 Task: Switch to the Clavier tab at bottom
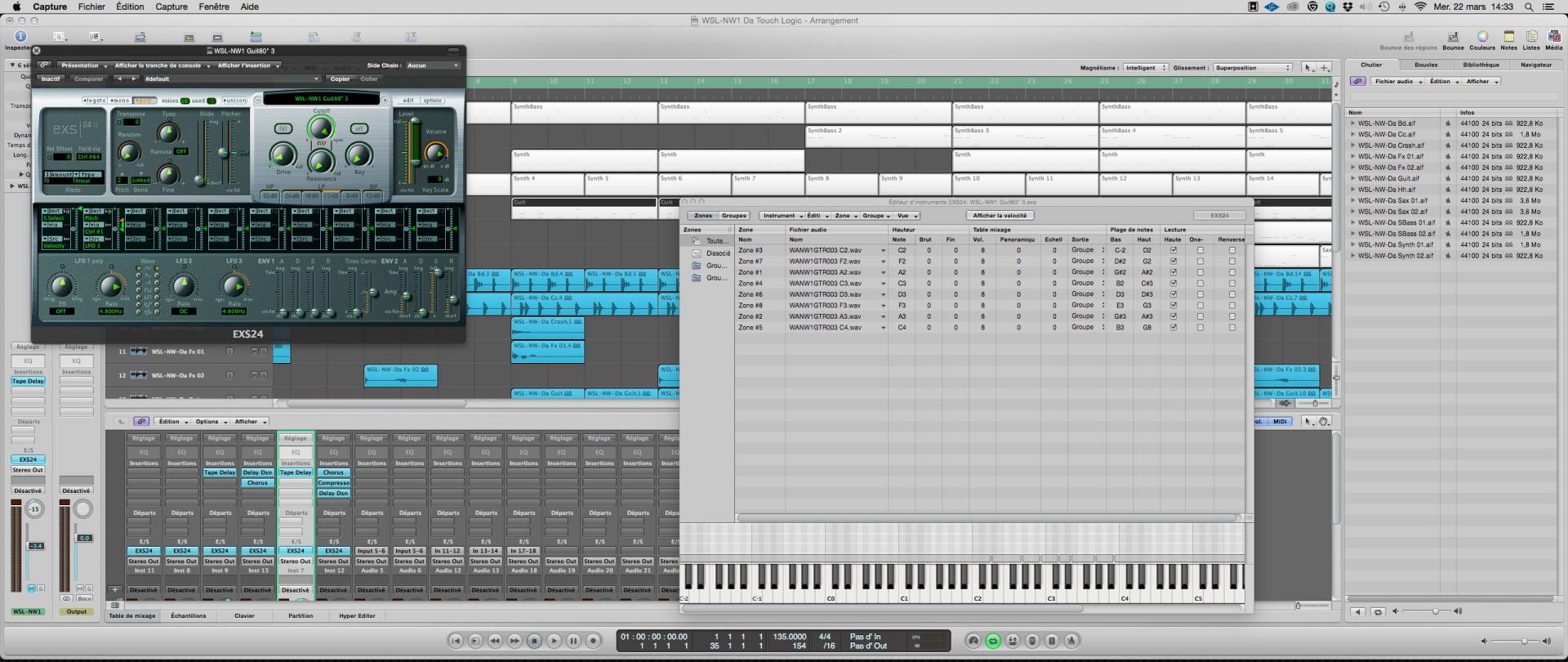point(244,616)
